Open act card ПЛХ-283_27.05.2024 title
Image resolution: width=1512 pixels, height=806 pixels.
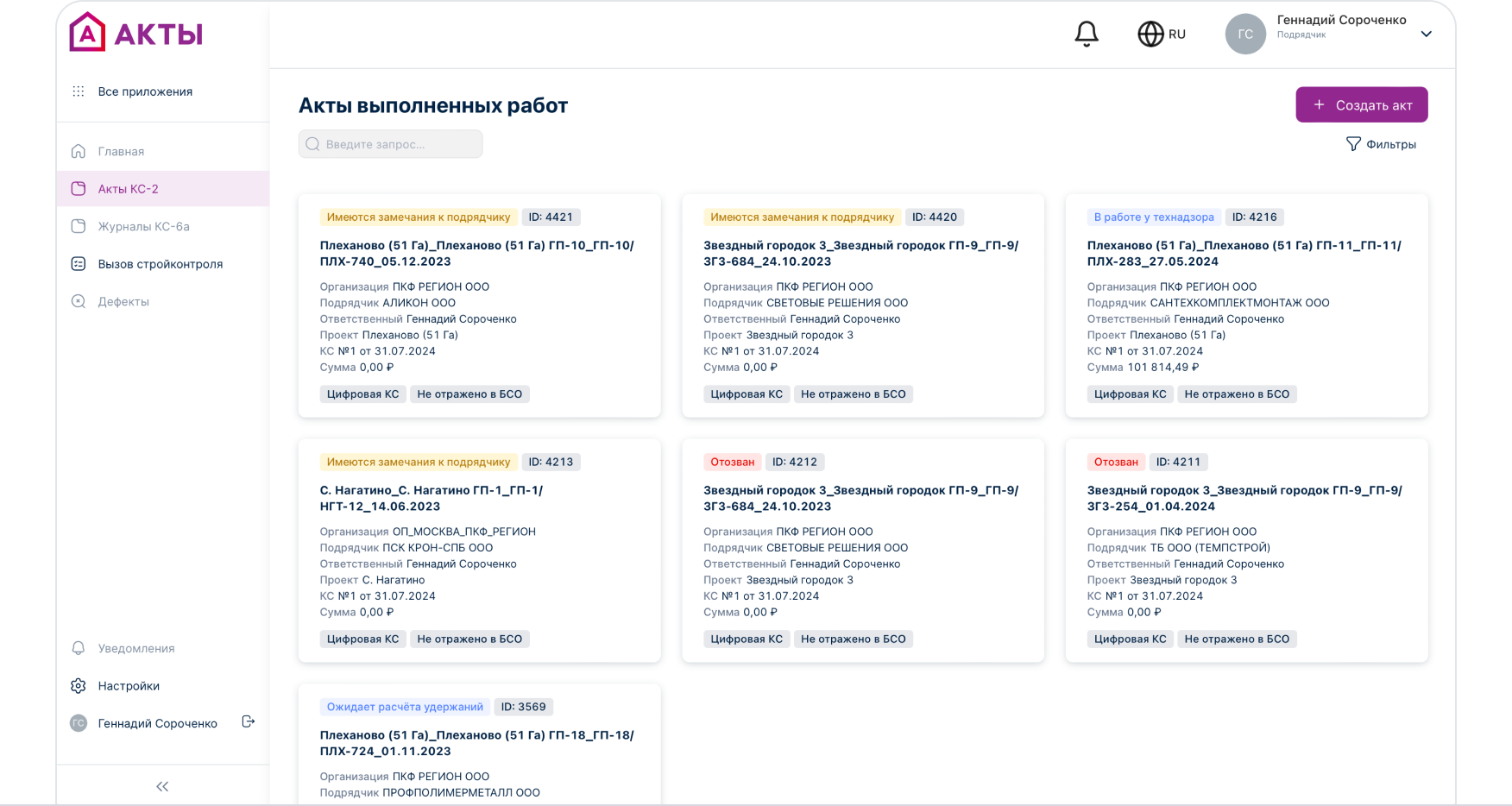tap(1244, 254)
